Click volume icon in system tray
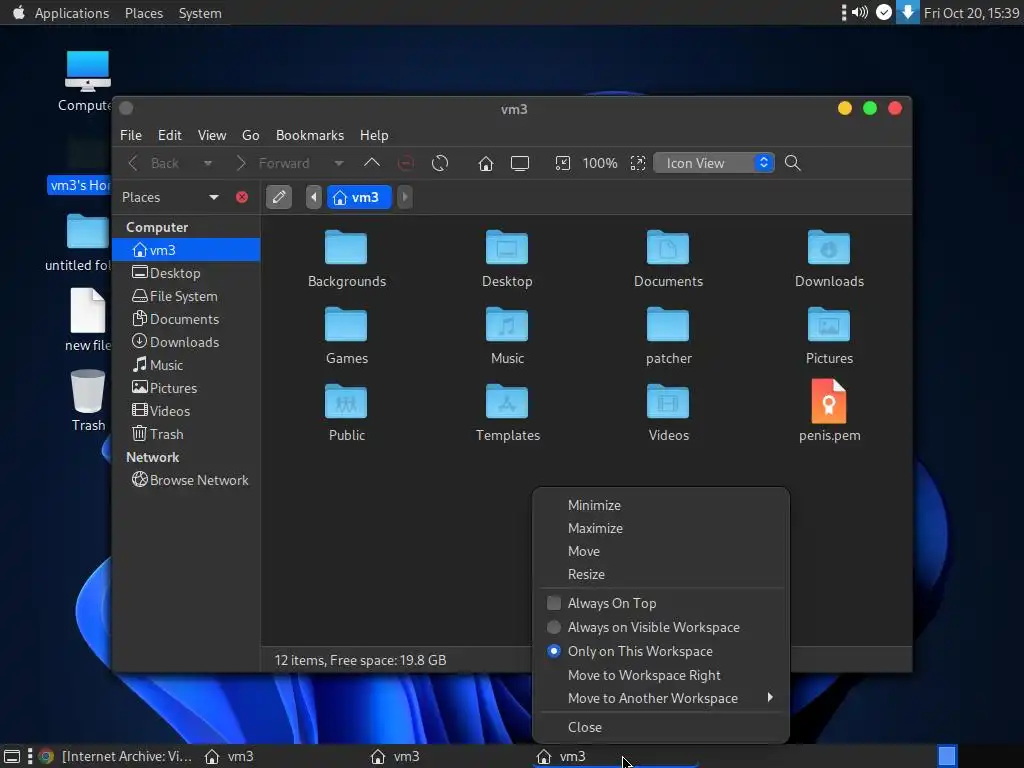 coord(860,12)
